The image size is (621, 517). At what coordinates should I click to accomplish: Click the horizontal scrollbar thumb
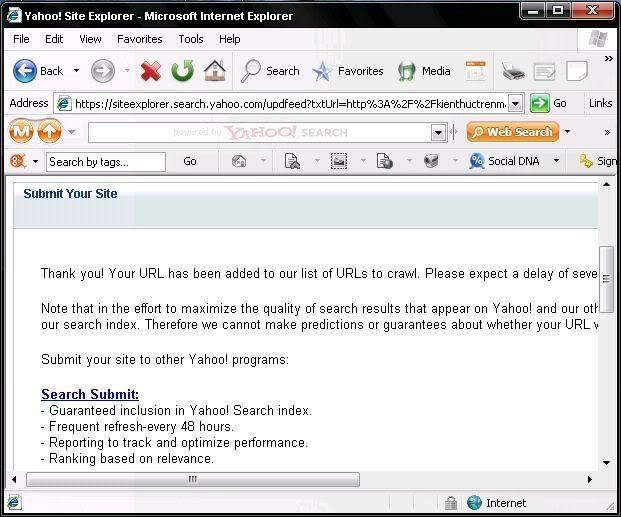[192, 480]
